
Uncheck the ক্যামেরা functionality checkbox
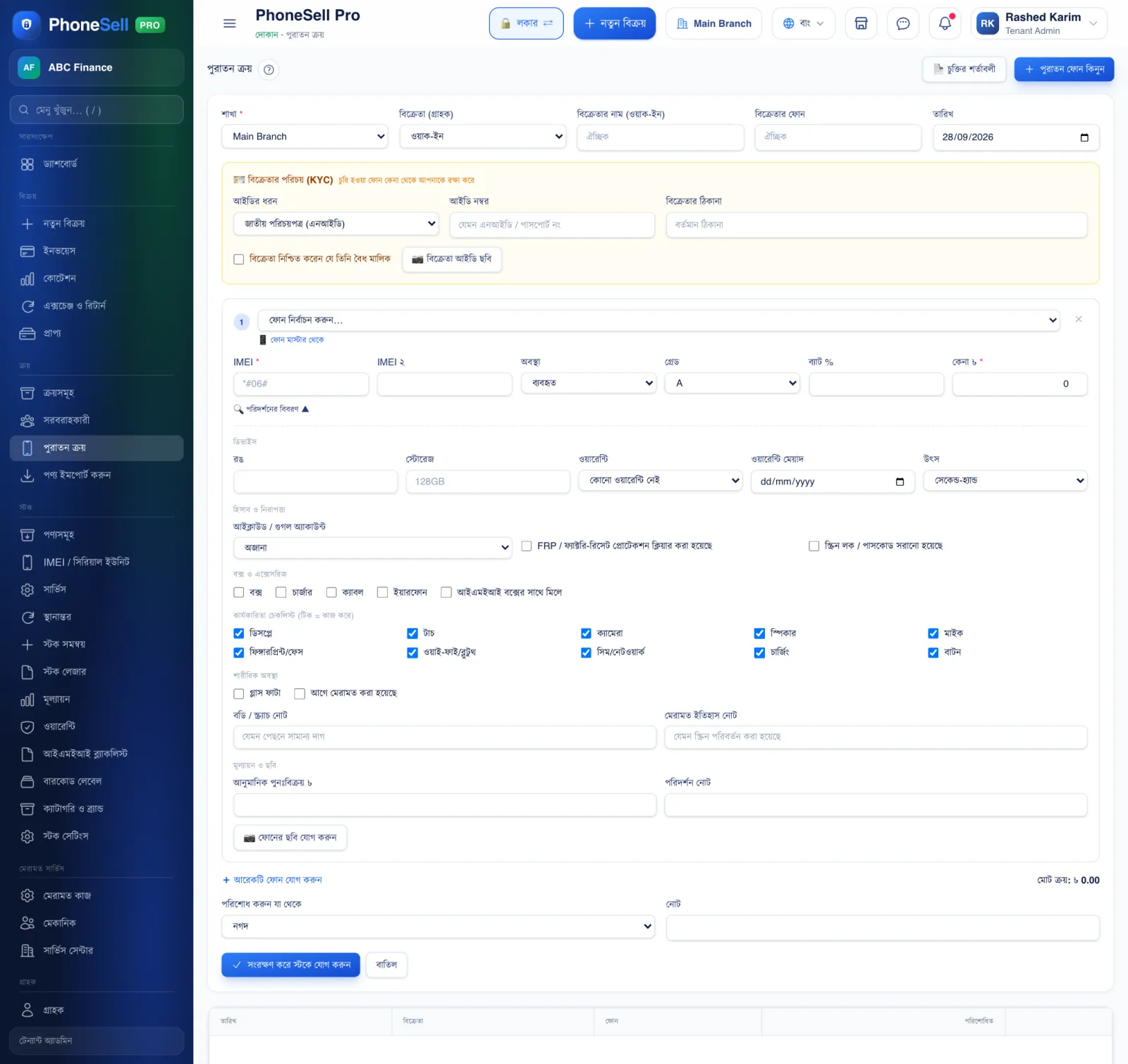coord(586,633)
